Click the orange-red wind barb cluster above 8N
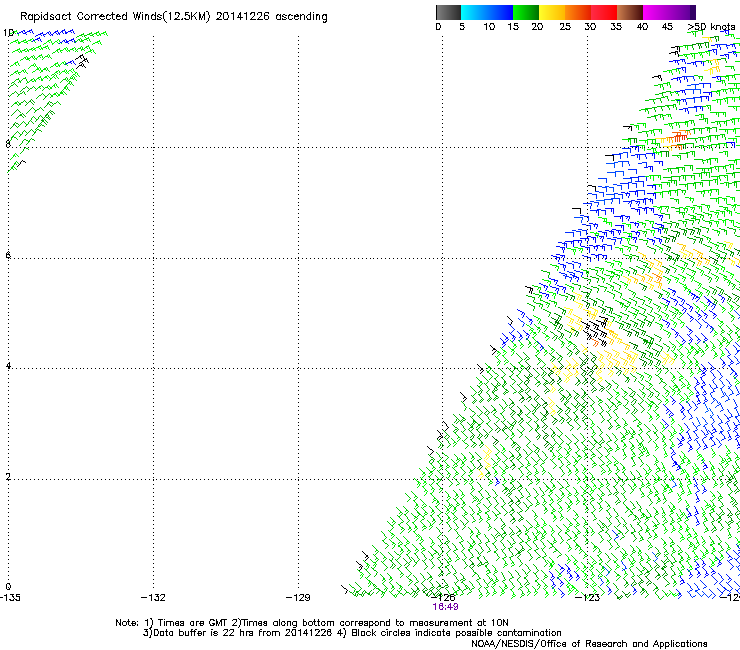Image resolution: width=740 pixels, height=650 pixels. tap(678, 137)
